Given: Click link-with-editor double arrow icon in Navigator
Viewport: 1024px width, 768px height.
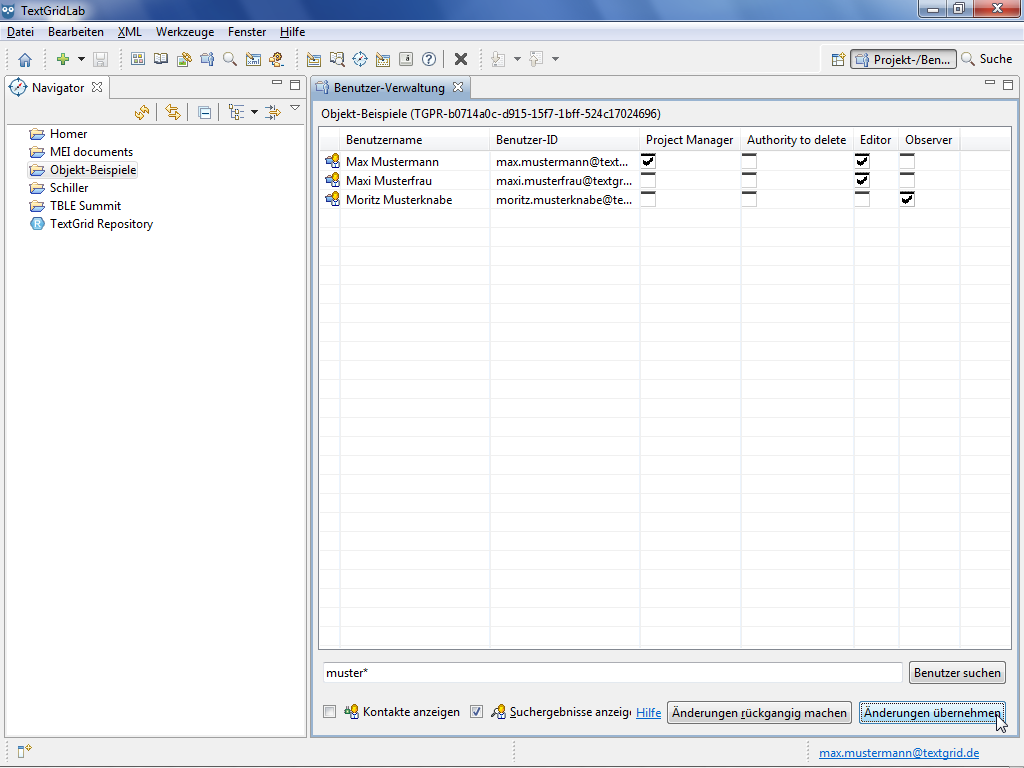Looking at the screenshot, I should coord(173,112).
